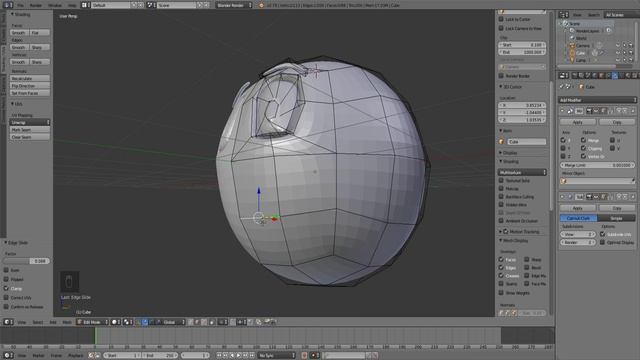Open the No Sync playback dropdown
The height and width of the screenshot is (360, 640).
[276, 356]
